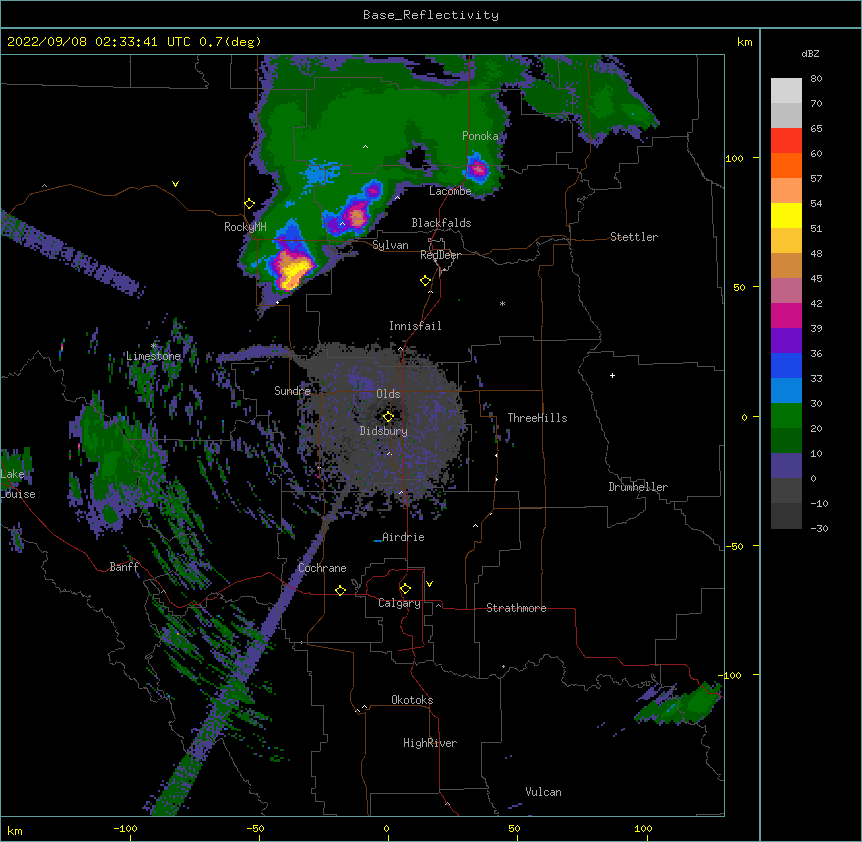Click the yellow v marker northwest of RockyMH
Viewport: 862px width, 842px height.
tap(175, 184)
